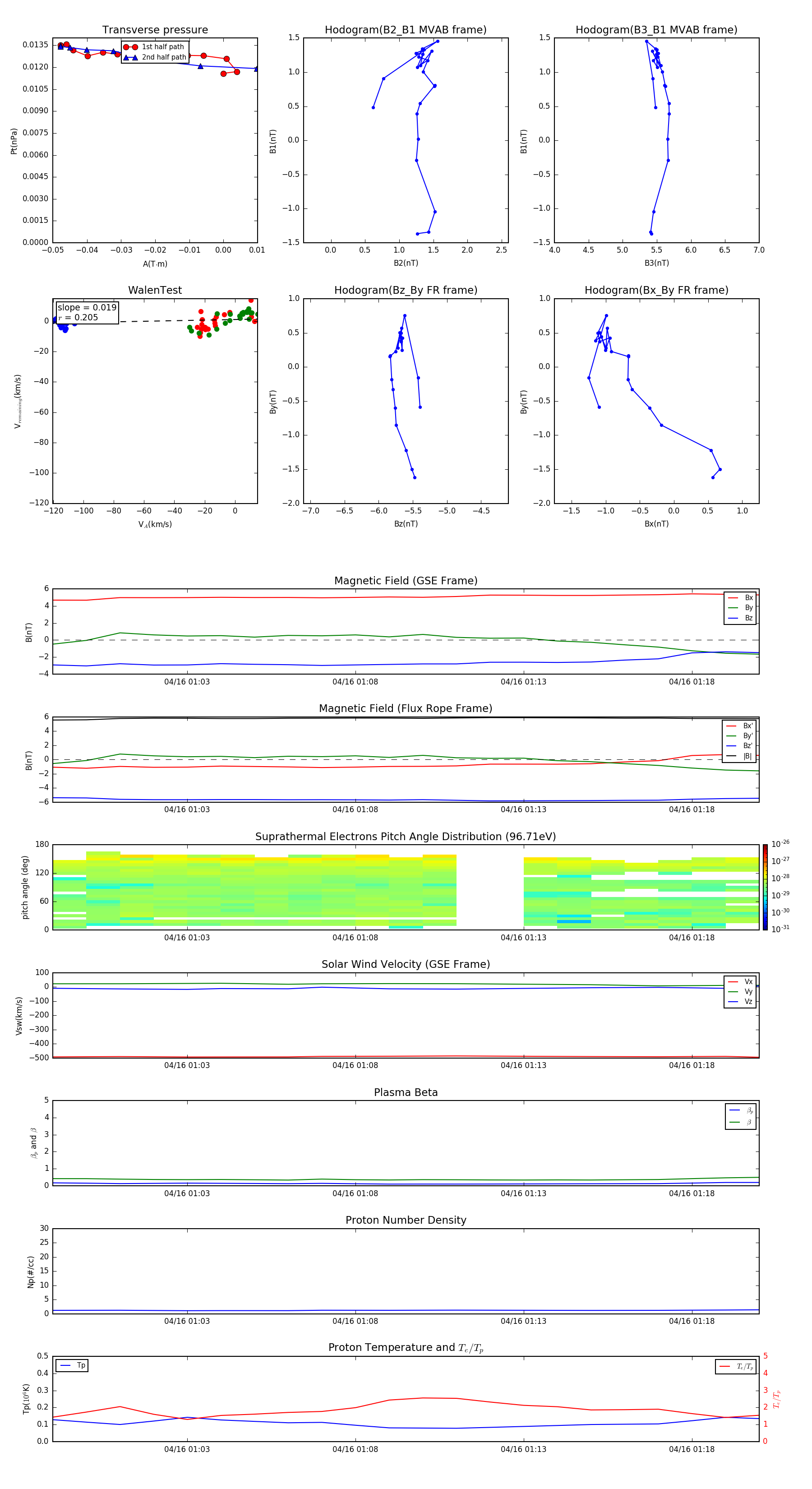The height and width of the screenshot is (1489, 812).
Task: Click the pitch angle colorbar
Action: click(765, 887)
